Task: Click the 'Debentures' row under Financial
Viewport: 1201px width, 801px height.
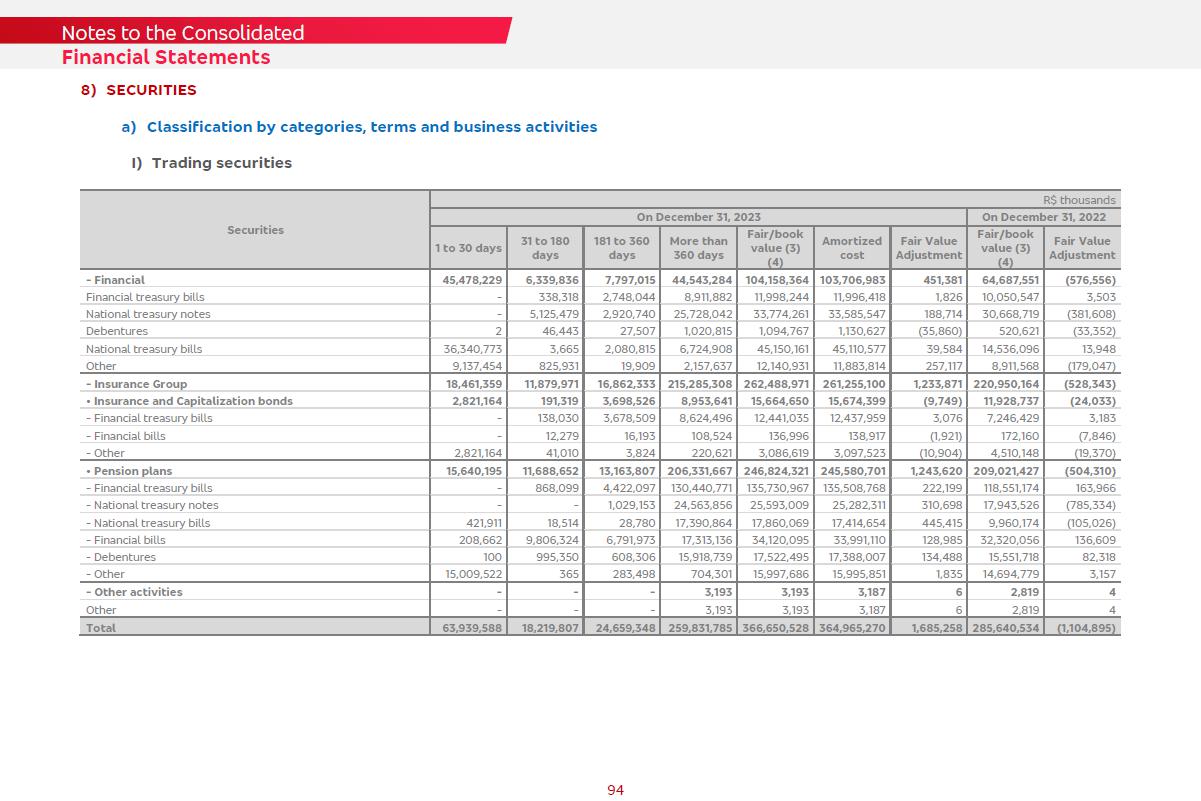Action: point(117,331)
